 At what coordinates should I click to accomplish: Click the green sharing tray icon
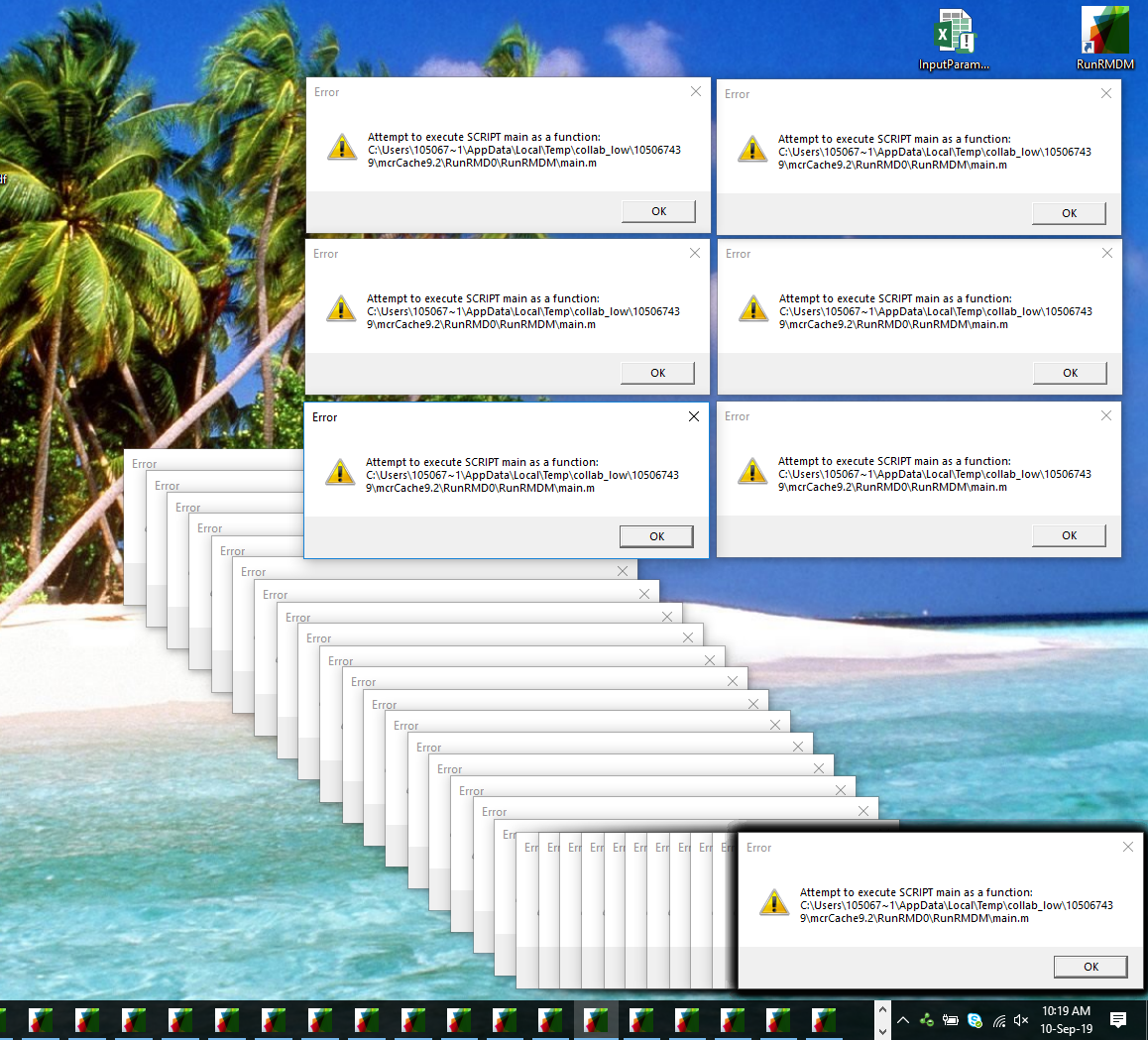[x=927, y=1020]
